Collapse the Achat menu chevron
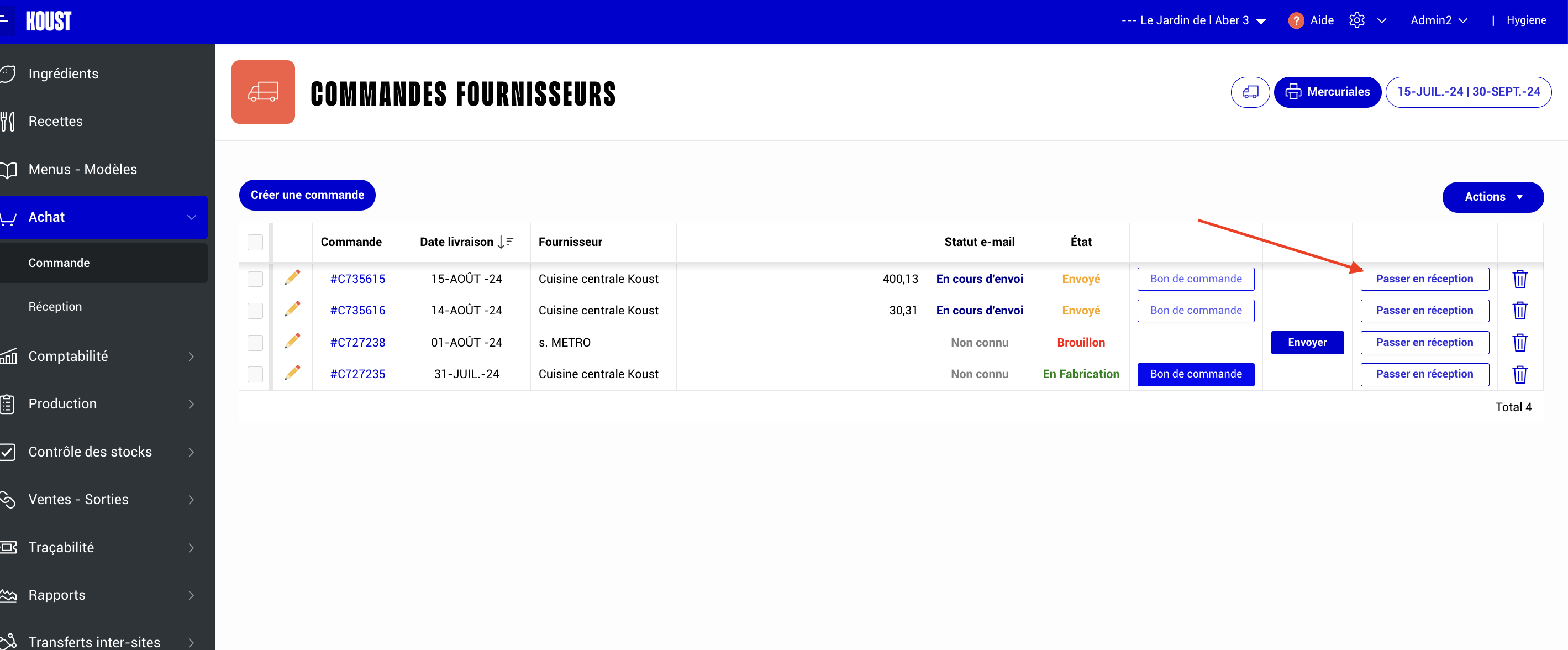This screenshot has width=1568, height=650. coord(191,217)
